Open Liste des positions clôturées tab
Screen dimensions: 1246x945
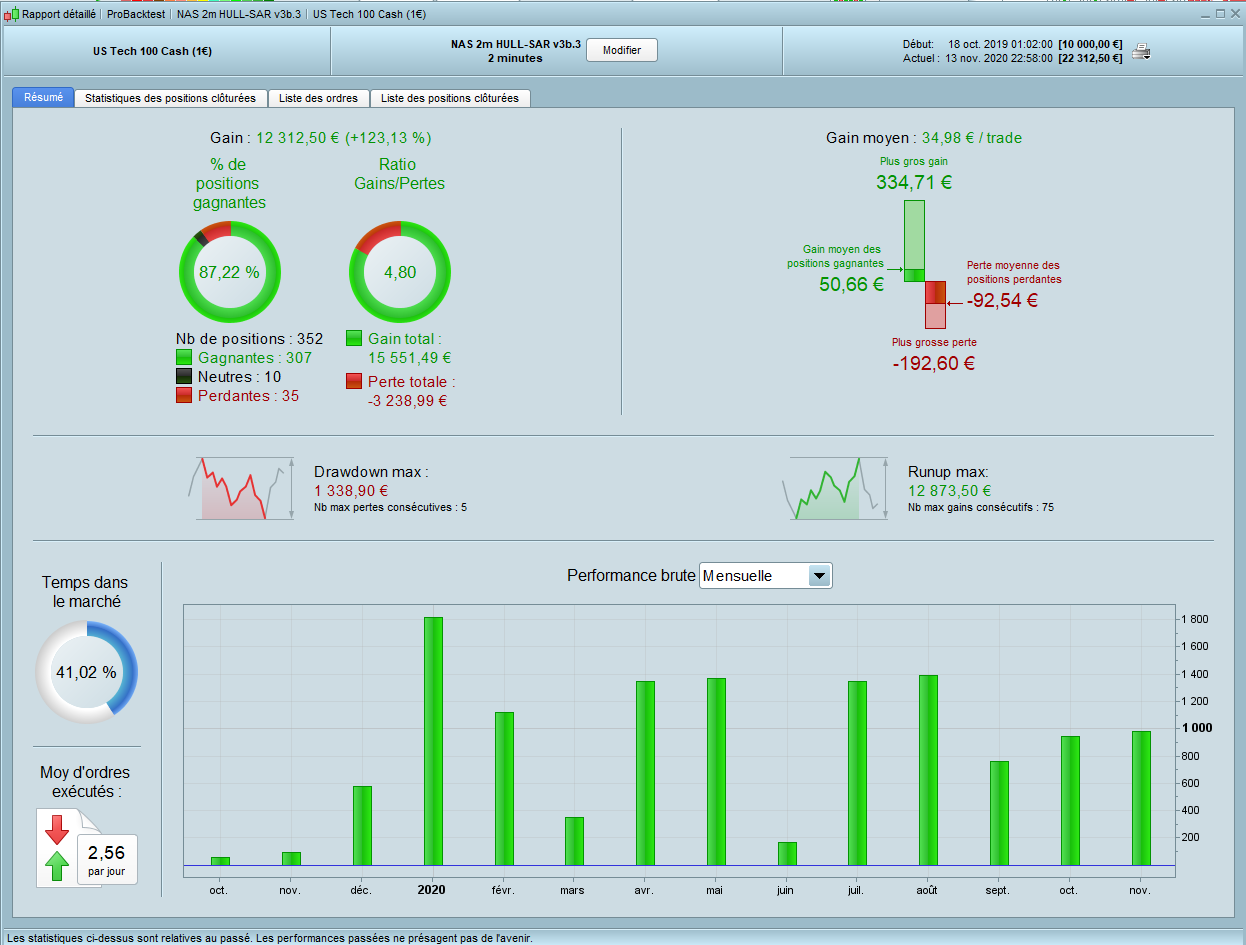pos(450,98)
